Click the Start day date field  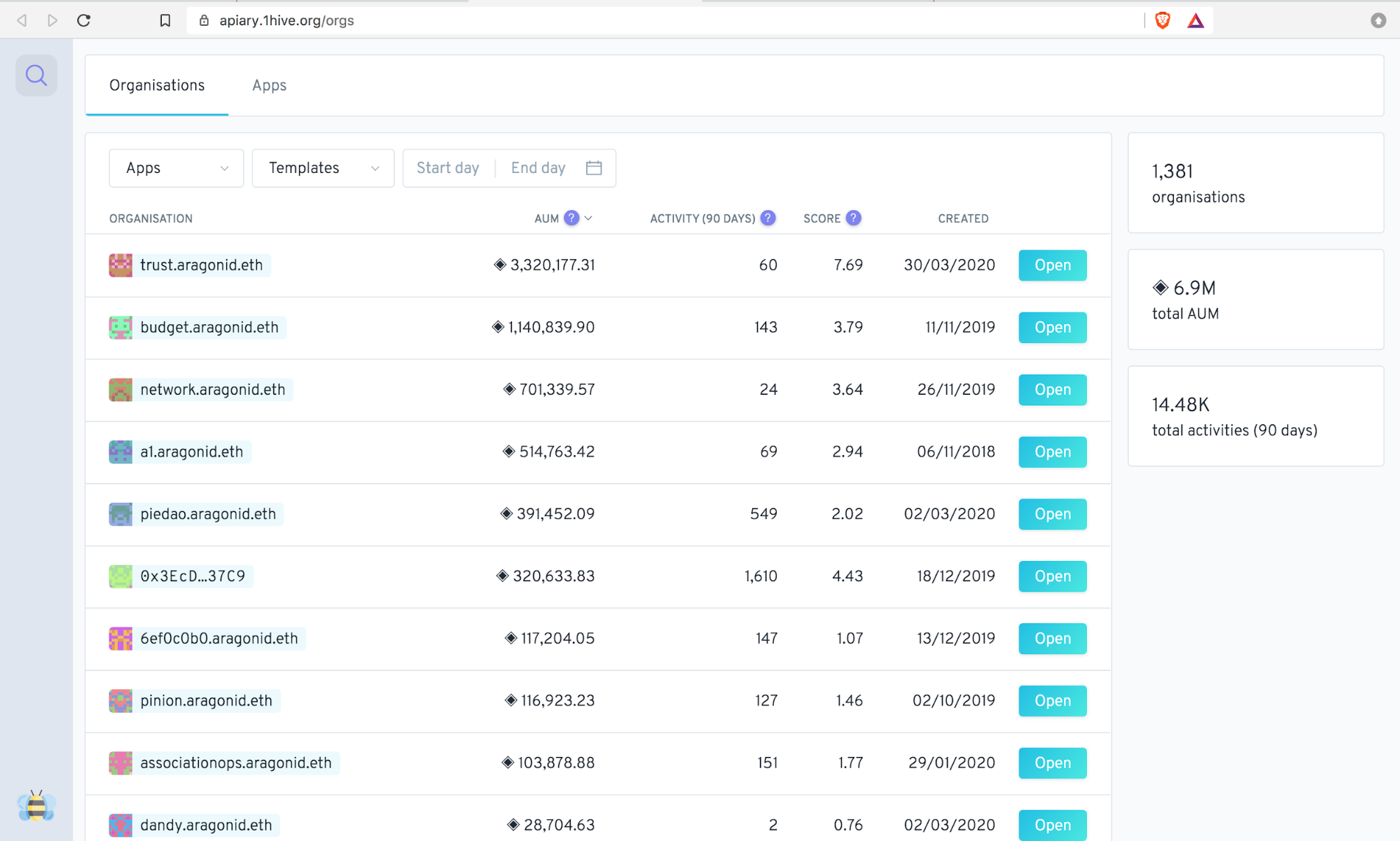448,168
